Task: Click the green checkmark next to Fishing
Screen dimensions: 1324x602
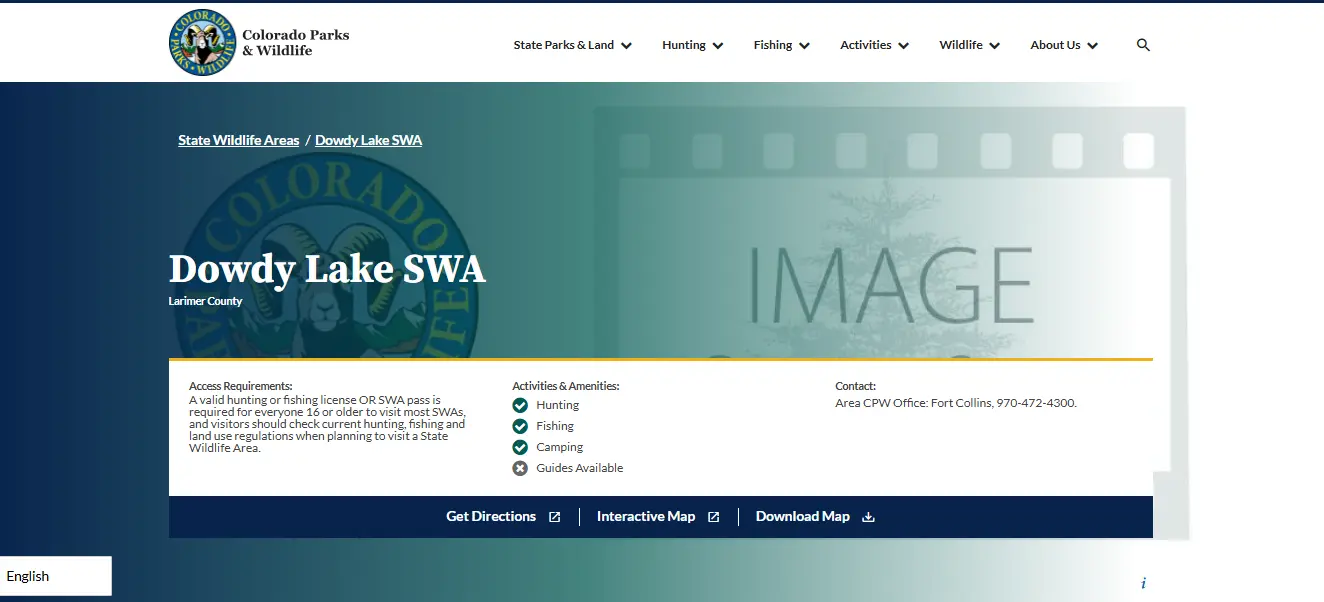Action: (520, 426)
